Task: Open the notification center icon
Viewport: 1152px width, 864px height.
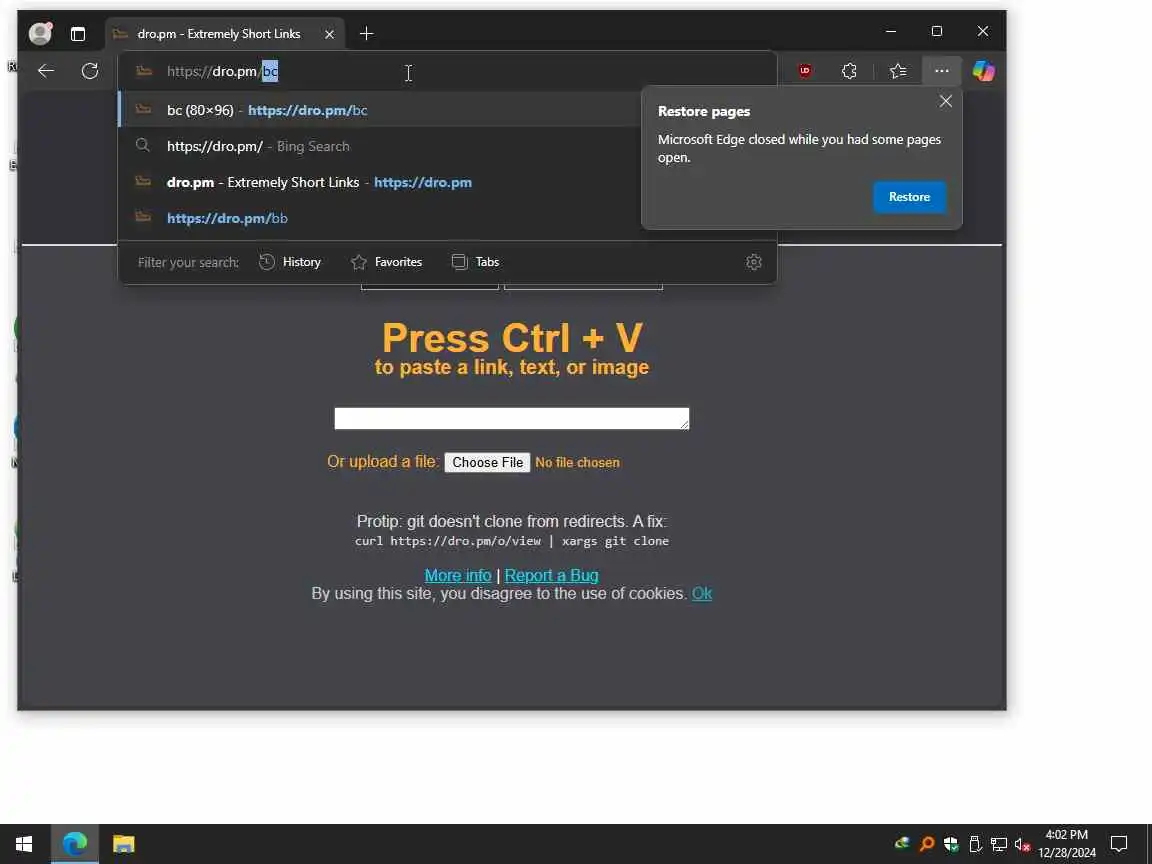Action: (x=1119, y=844)
